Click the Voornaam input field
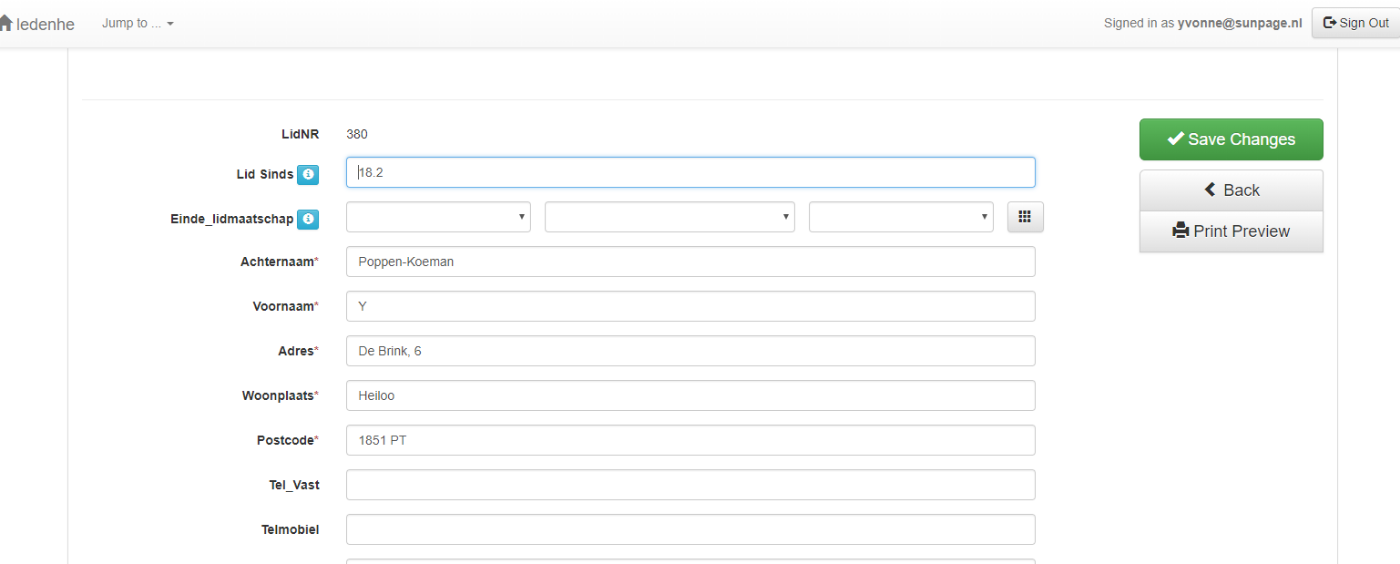This screenshot has height=564, width=1400. (x=690, y=306)
